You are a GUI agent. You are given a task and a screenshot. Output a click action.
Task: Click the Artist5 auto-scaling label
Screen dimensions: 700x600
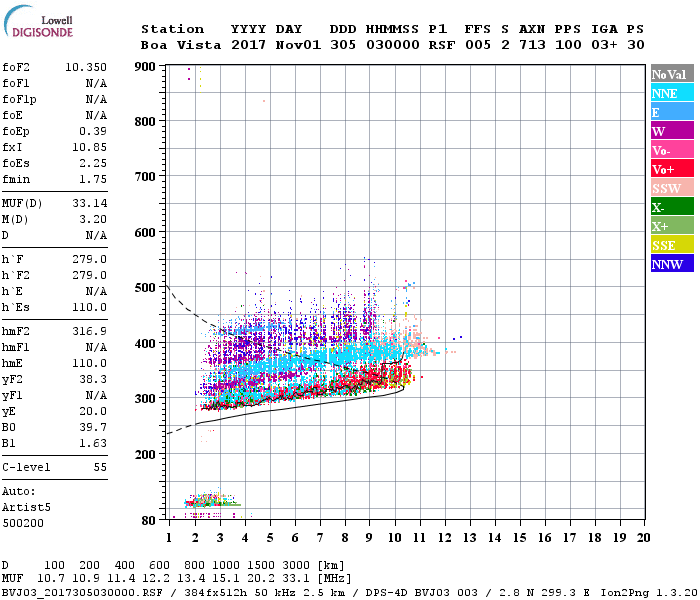26,508
